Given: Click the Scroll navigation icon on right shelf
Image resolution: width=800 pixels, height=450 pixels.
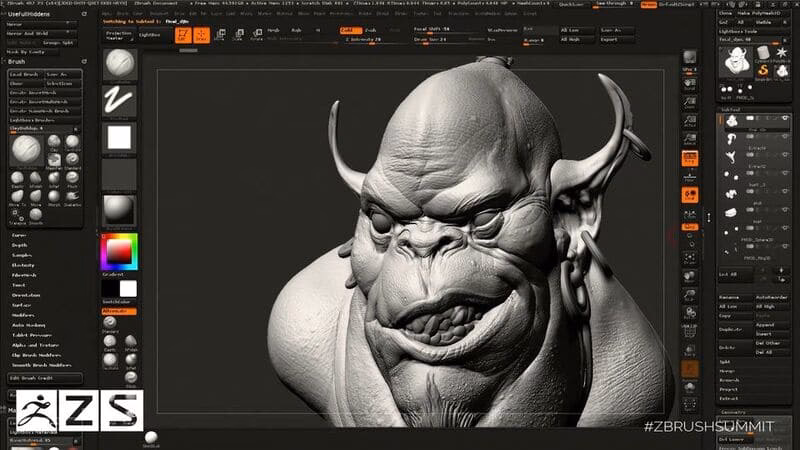Looking at the screenshot, I should tap(690, 84).
